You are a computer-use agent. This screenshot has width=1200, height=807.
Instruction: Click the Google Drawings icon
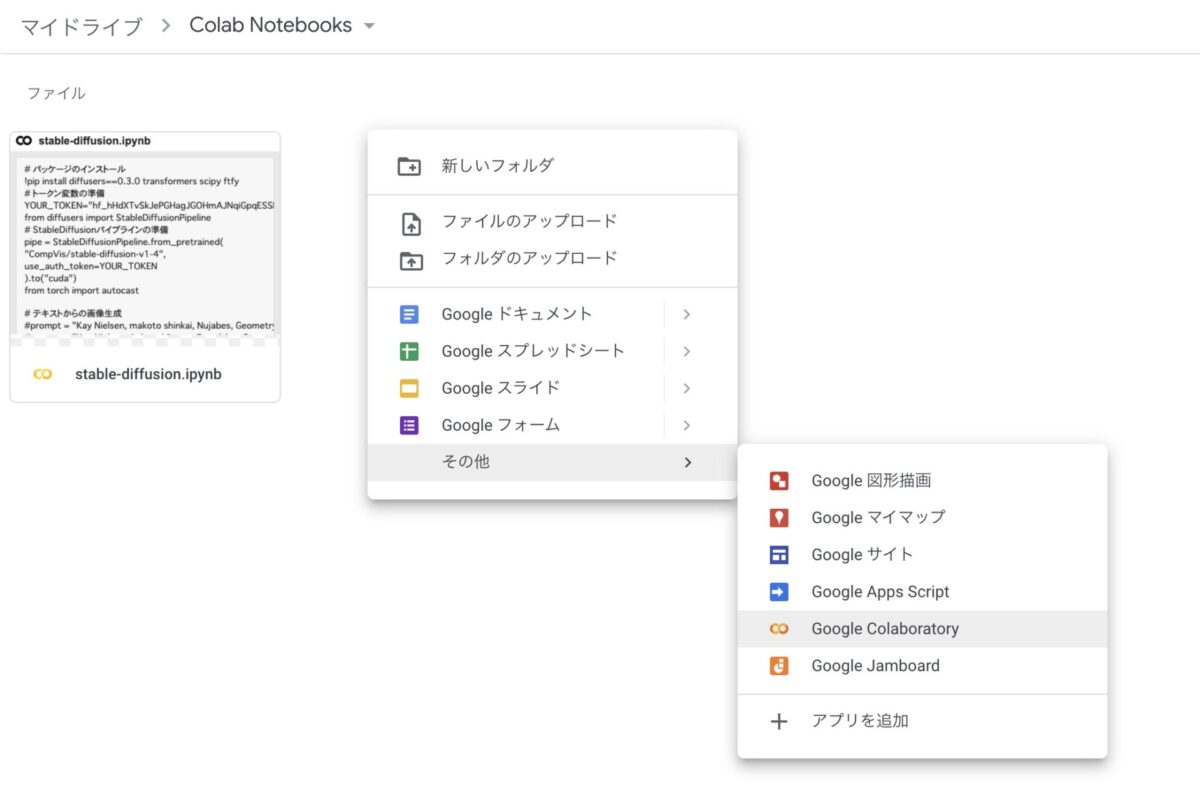pos(779,481)
